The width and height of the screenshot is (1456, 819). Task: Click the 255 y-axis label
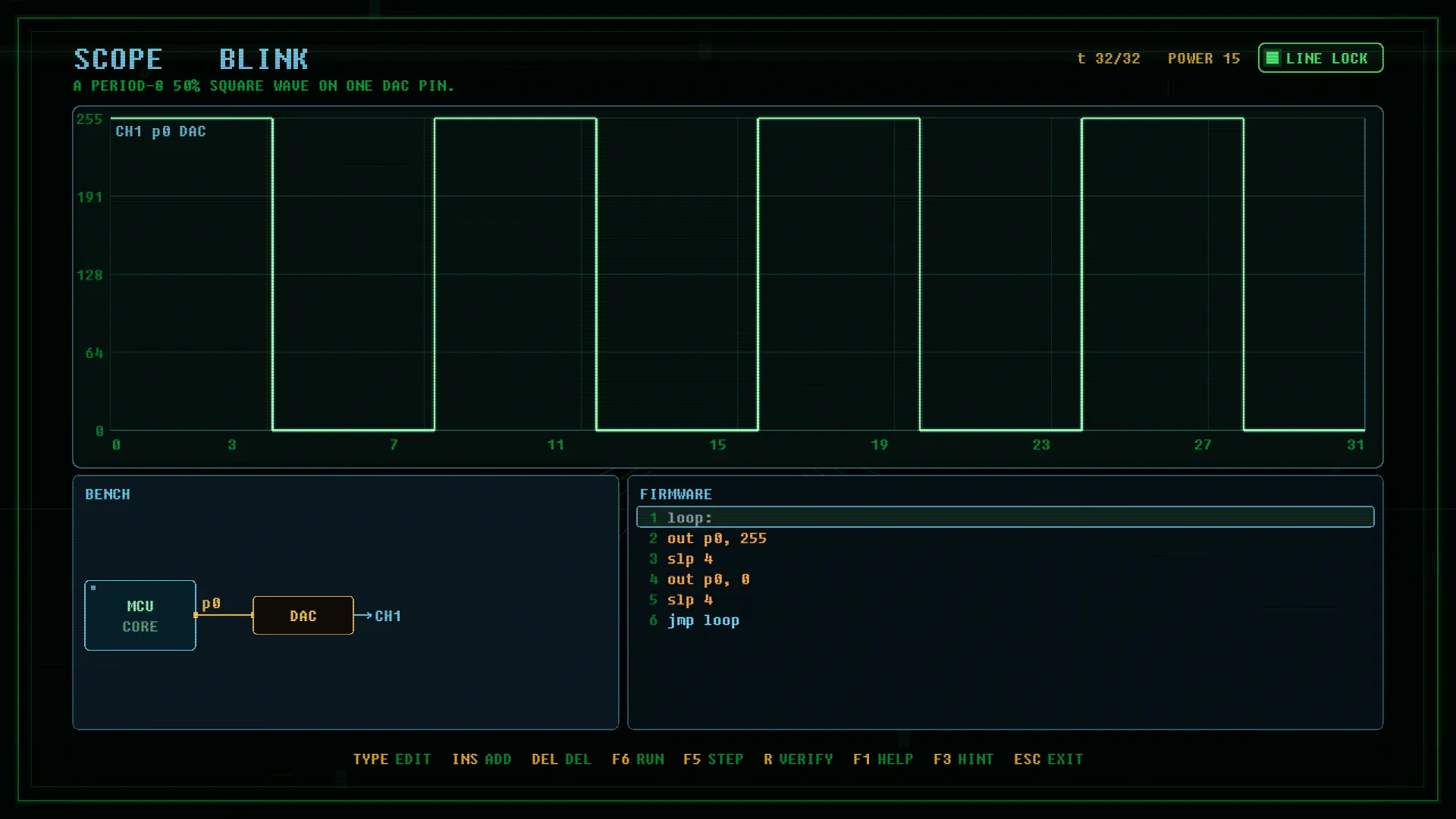point(89,119)
